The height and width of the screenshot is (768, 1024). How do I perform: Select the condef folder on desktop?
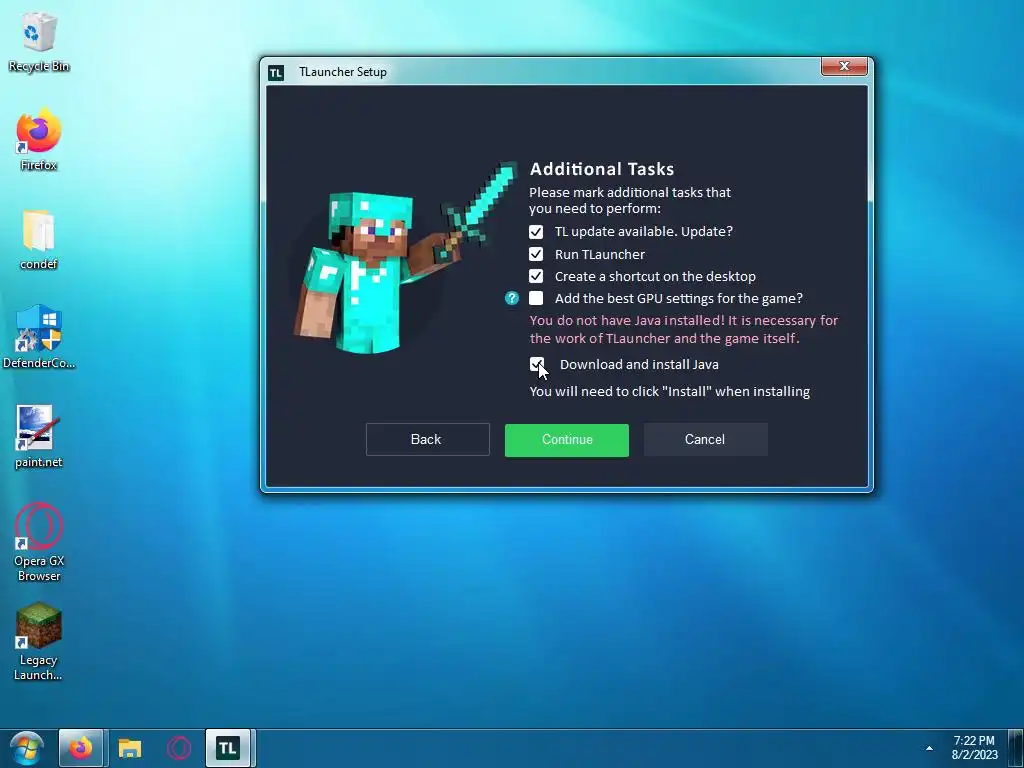[x=39, y=240]
